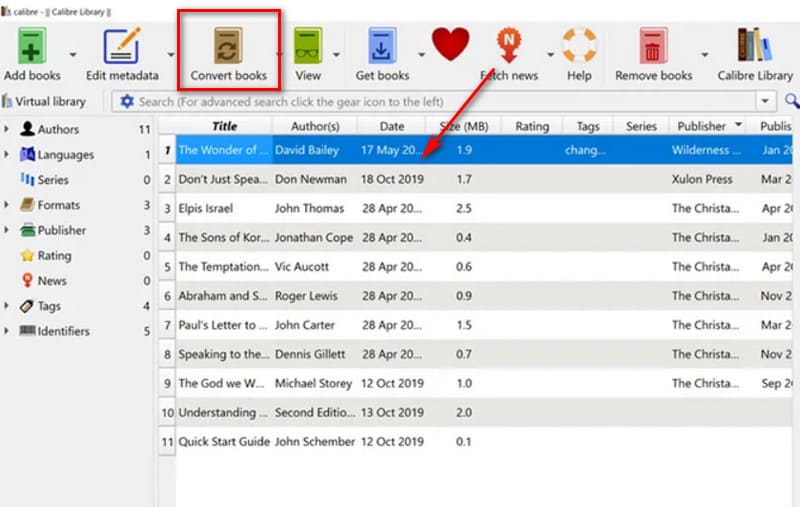Sort by the Publisher column header
The width and height of the screenshot is (800, 507).
[x=708, y=126]
